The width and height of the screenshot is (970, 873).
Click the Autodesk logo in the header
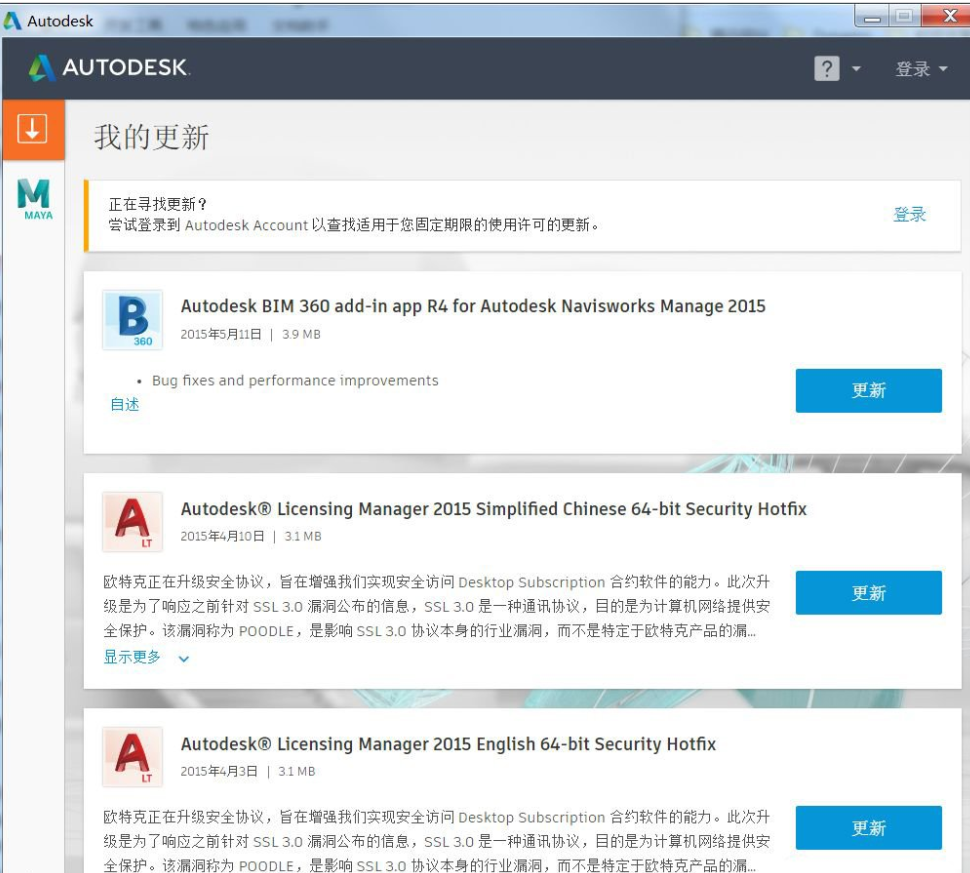pos(109,68)
